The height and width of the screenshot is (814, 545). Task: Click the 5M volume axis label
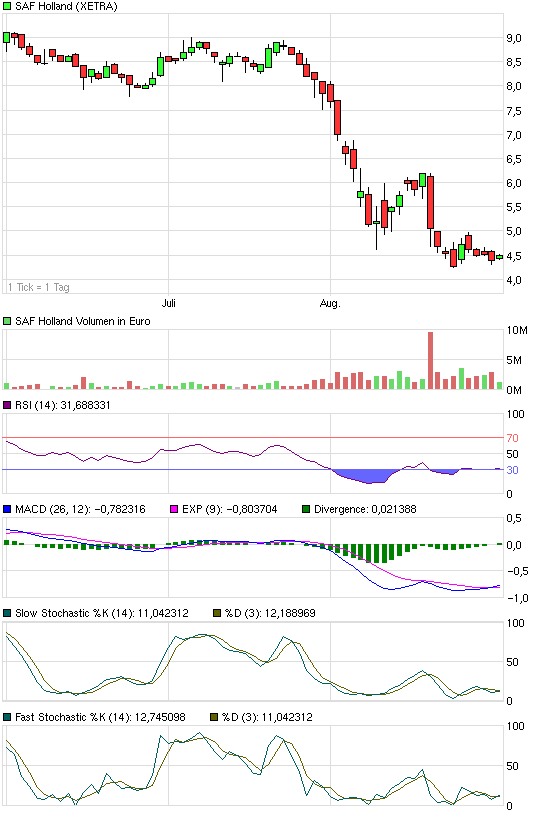514,360
